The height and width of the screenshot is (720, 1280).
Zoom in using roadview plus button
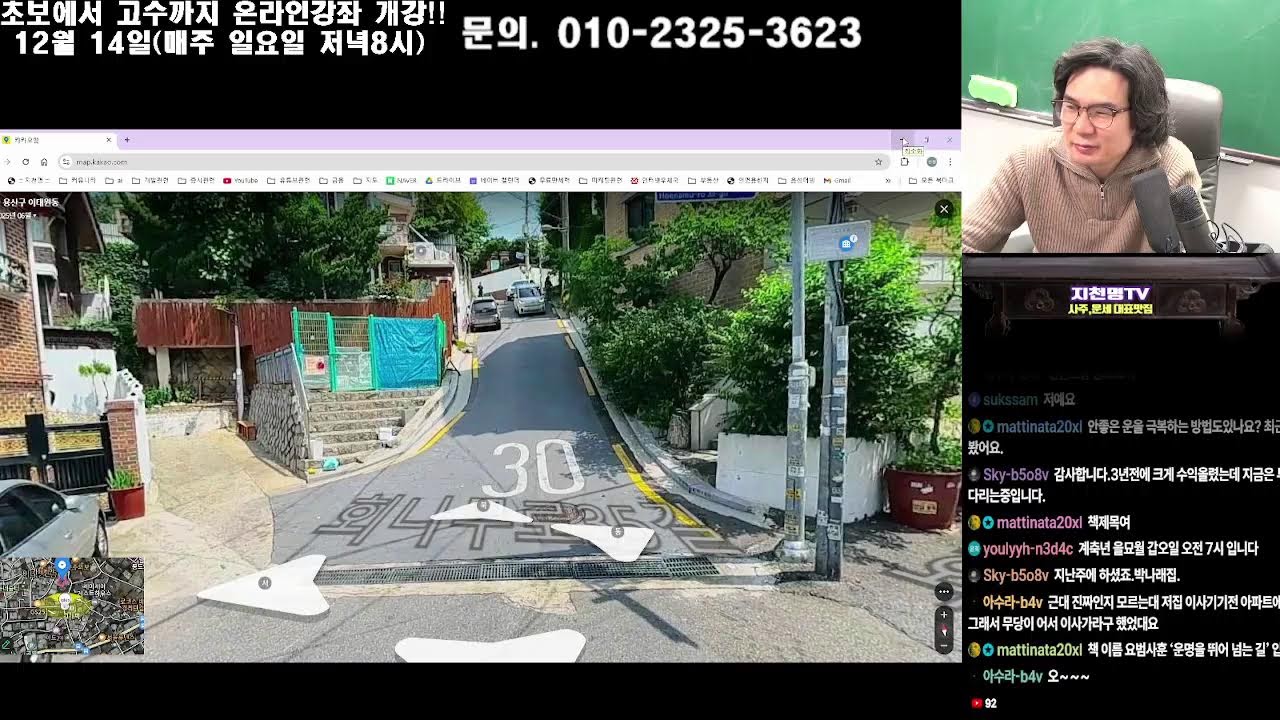point(943,615)
